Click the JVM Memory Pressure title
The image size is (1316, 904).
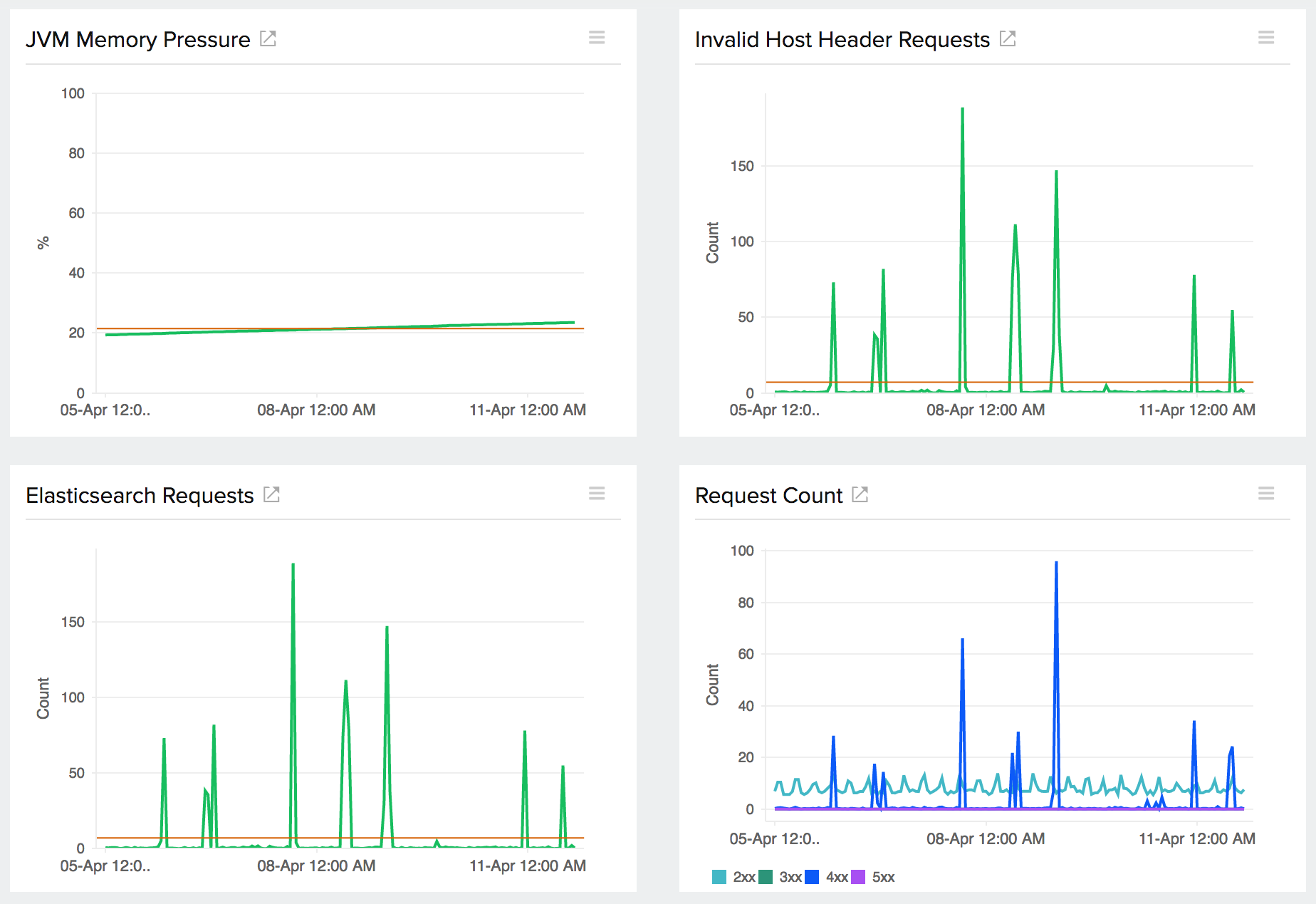click(138, 39)
